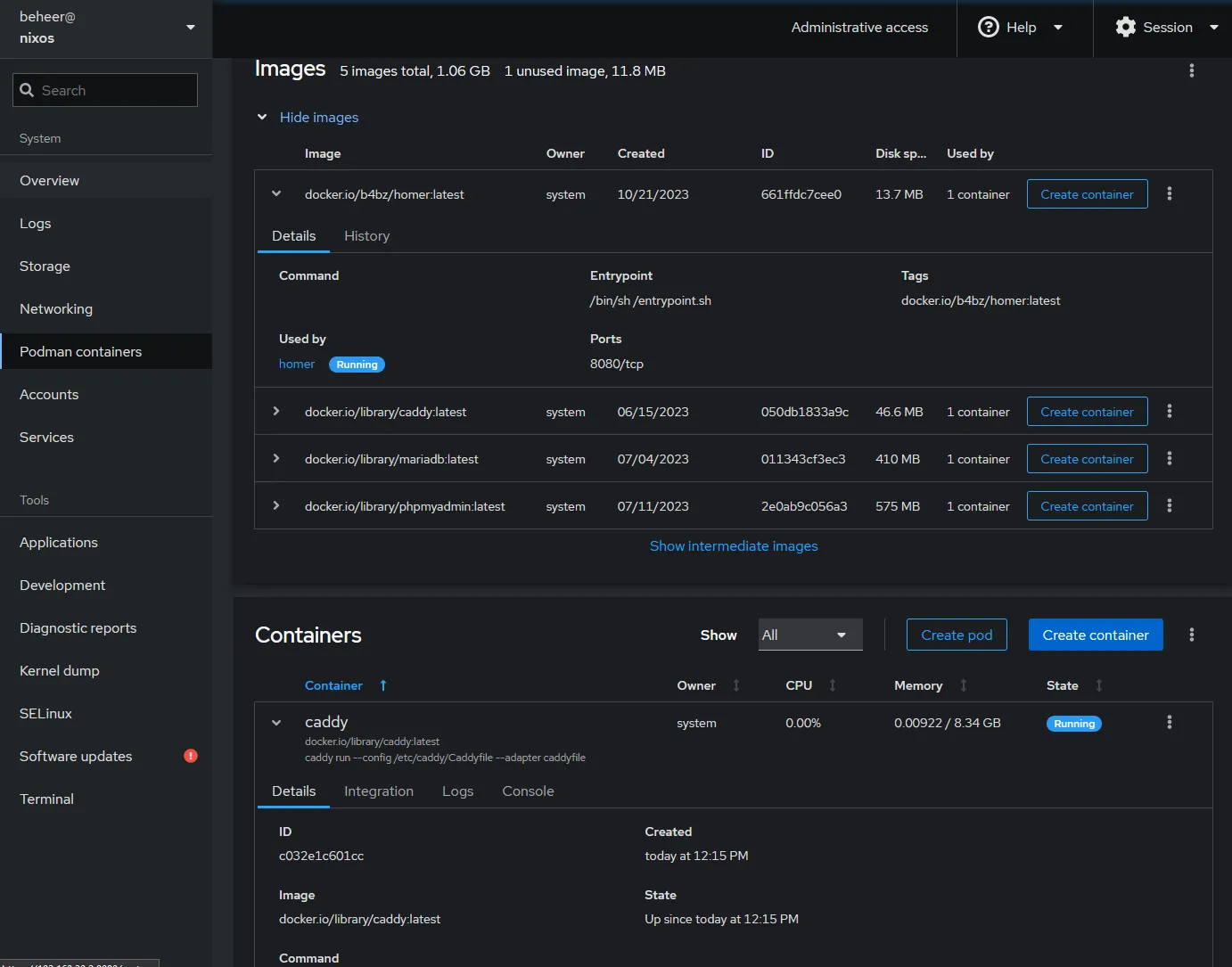The height and width of the screenshot is (967, 1232).
Task: Open Terminal from the sidebar
Action: pos(46,799)
